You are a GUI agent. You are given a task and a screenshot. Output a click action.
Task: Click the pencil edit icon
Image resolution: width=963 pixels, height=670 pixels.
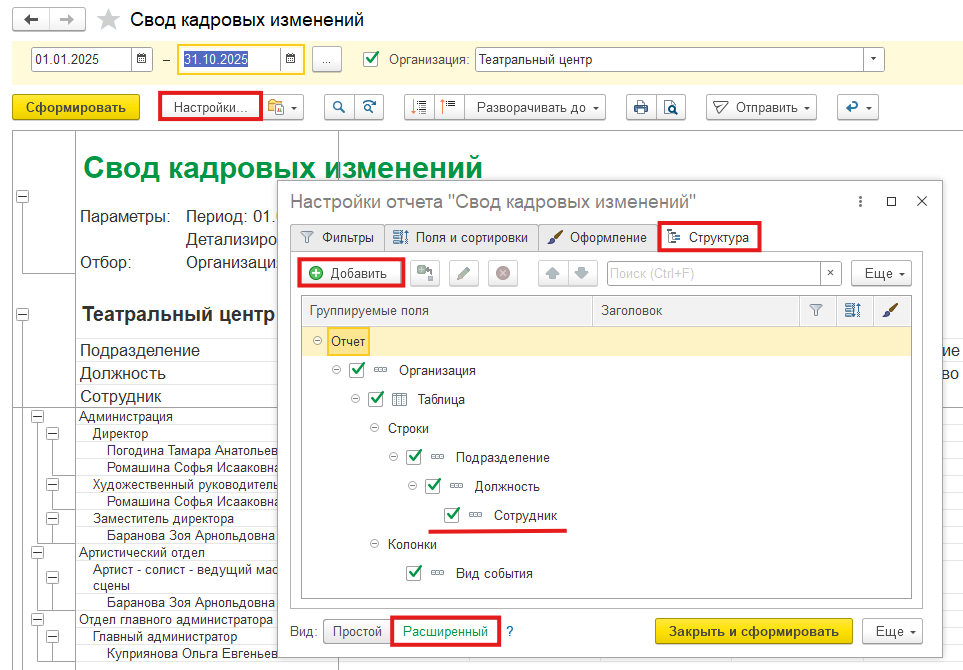(x=464, y=273)
